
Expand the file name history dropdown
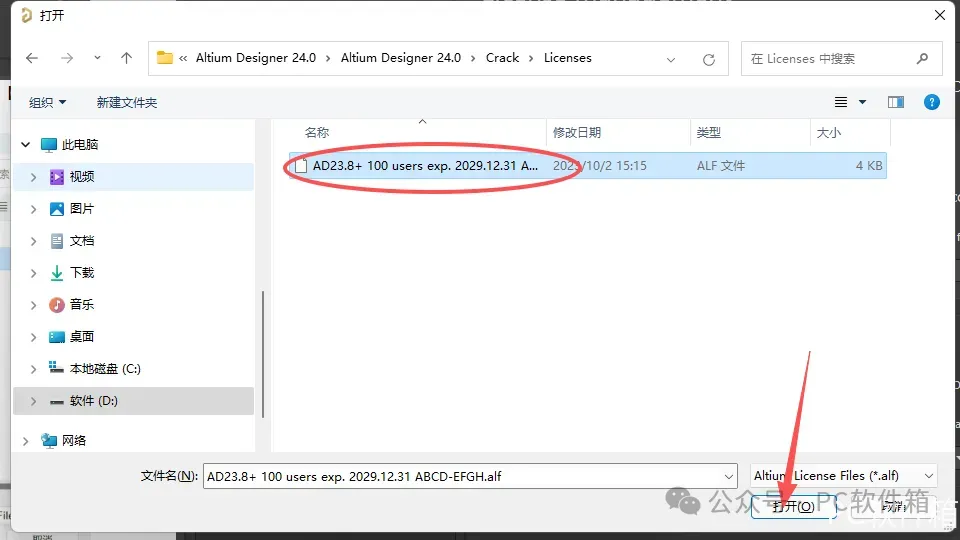coord(729,476)
